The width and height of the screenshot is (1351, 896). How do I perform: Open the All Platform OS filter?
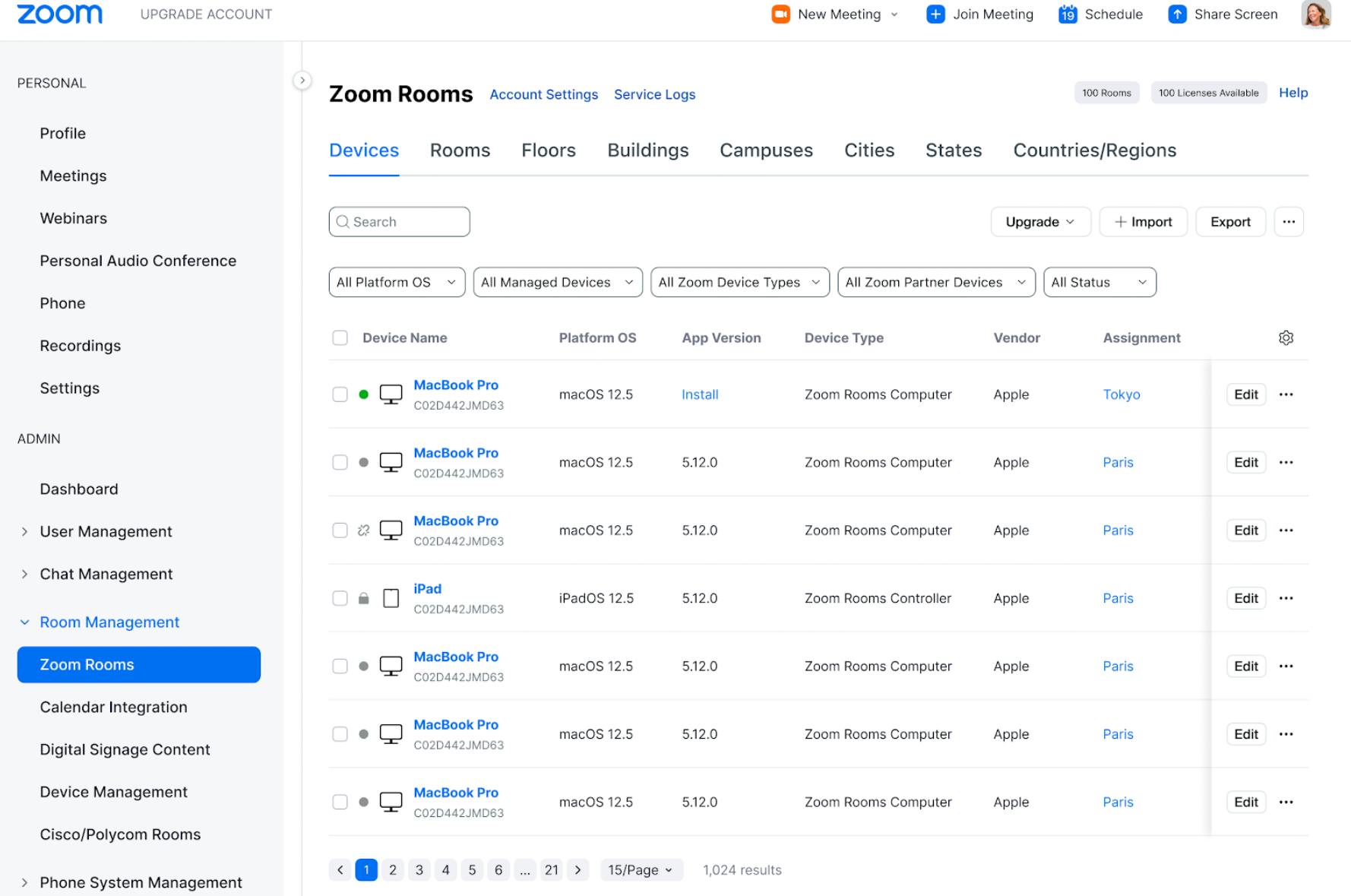[x=397, y=282]
